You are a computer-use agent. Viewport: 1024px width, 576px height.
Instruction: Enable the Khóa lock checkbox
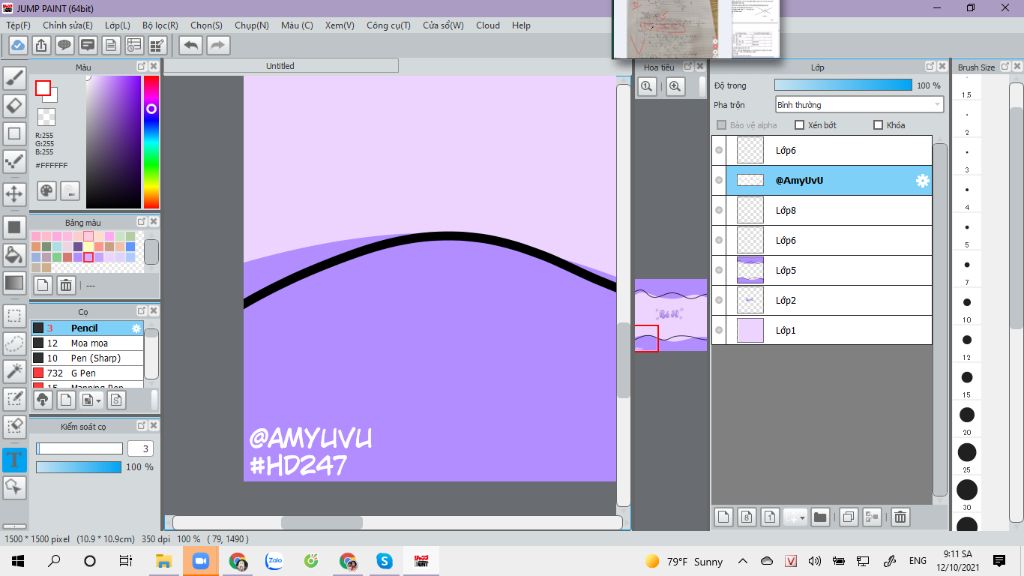[878, 125]
